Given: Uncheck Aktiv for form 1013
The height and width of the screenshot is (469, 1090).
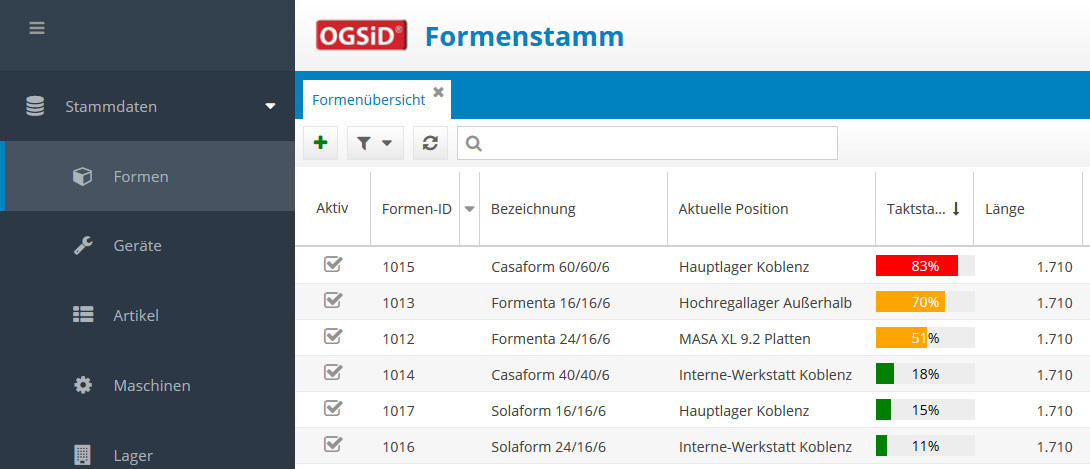Looking at the screenshot, I should 333,301.
